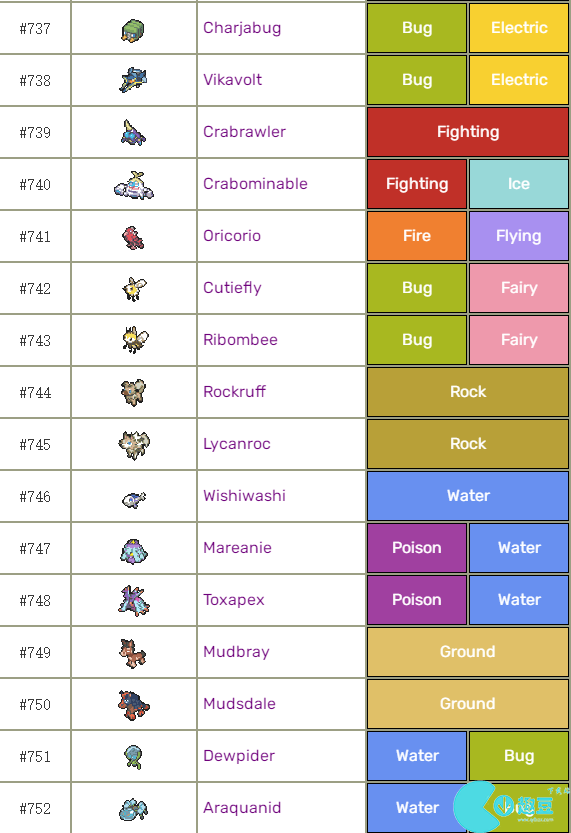Click the Mudsdale sprite icon
Viewport: 571px width, 833px height.
[133, 705]
